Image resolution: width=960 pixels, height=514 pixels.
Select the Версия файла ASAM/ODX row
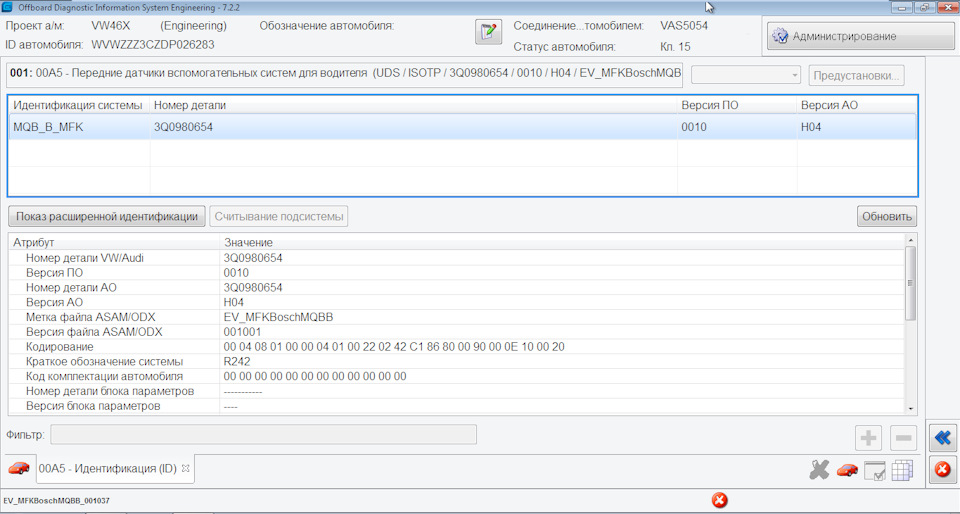click(457, 332)
